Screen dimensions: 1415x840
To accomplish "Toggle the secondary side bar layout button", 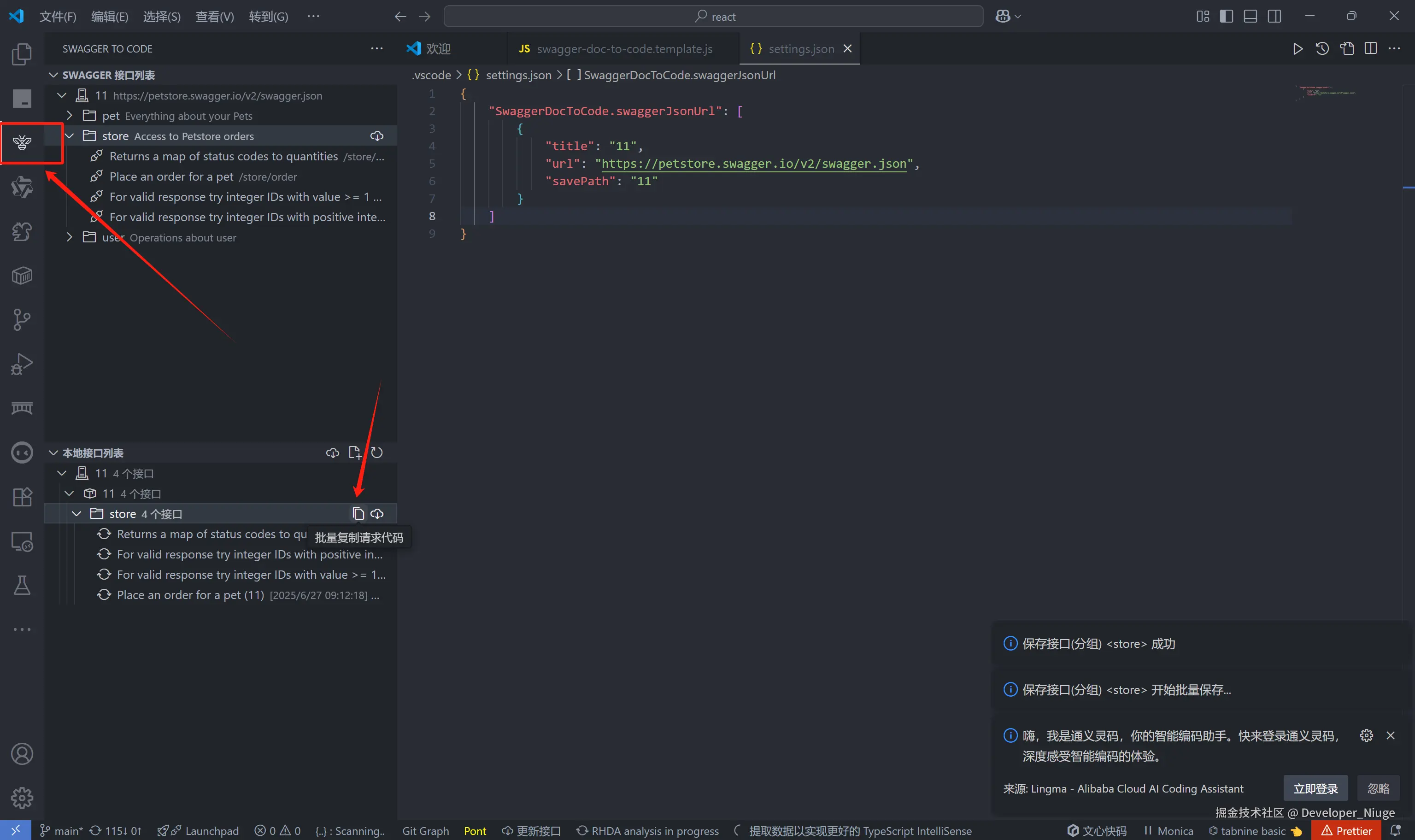I will pyautogui.click(x=1274, y=17).
